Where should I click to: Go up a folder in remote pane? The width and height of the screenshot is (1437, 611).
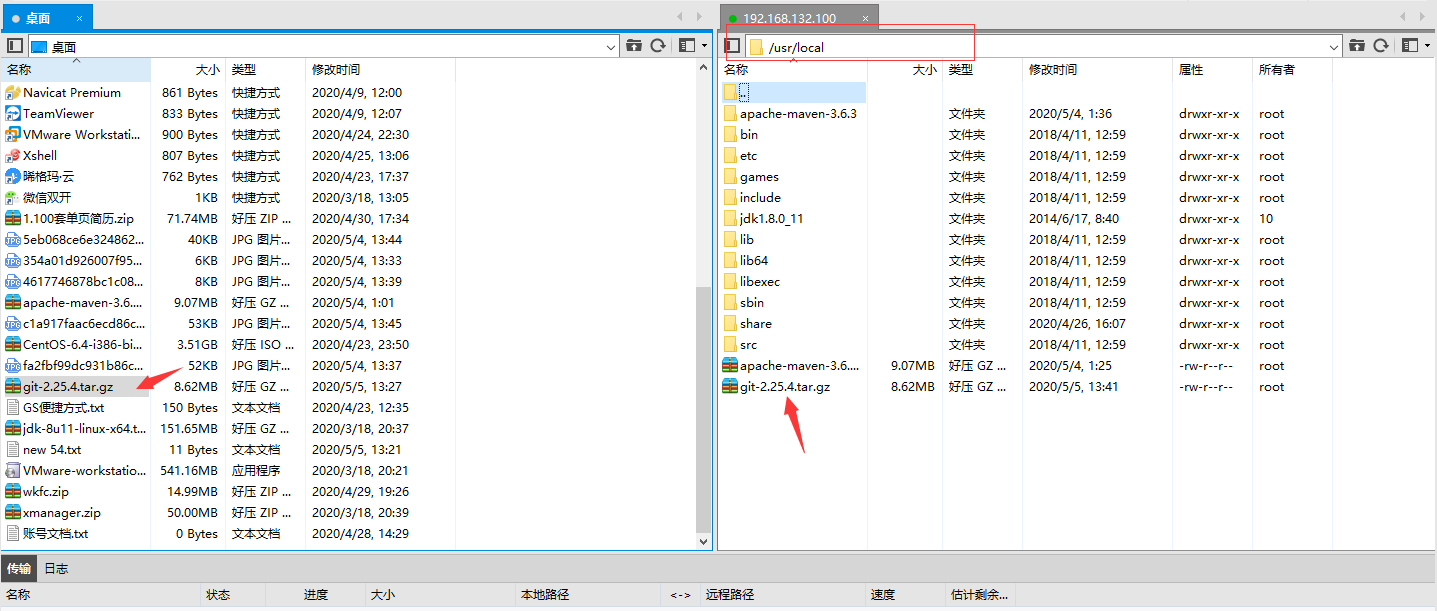tap(1357, 46)
